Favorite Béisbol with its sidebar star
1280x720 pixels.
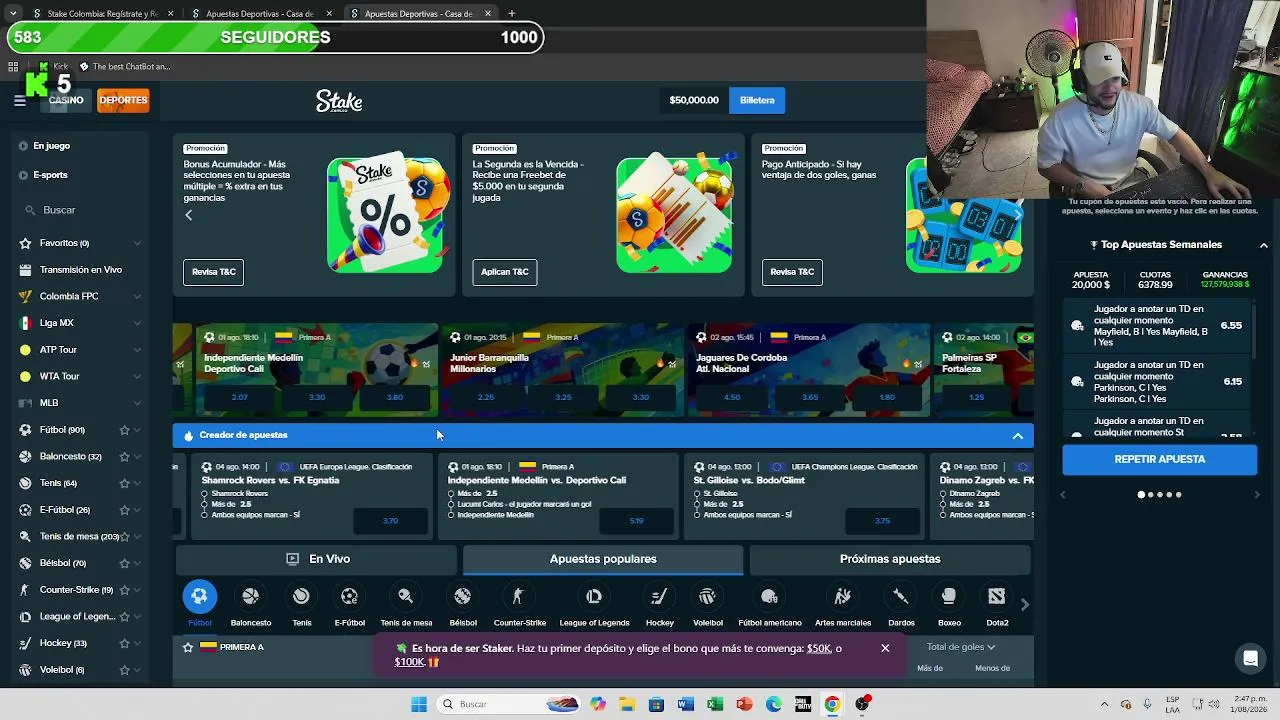tap(124, 563)
